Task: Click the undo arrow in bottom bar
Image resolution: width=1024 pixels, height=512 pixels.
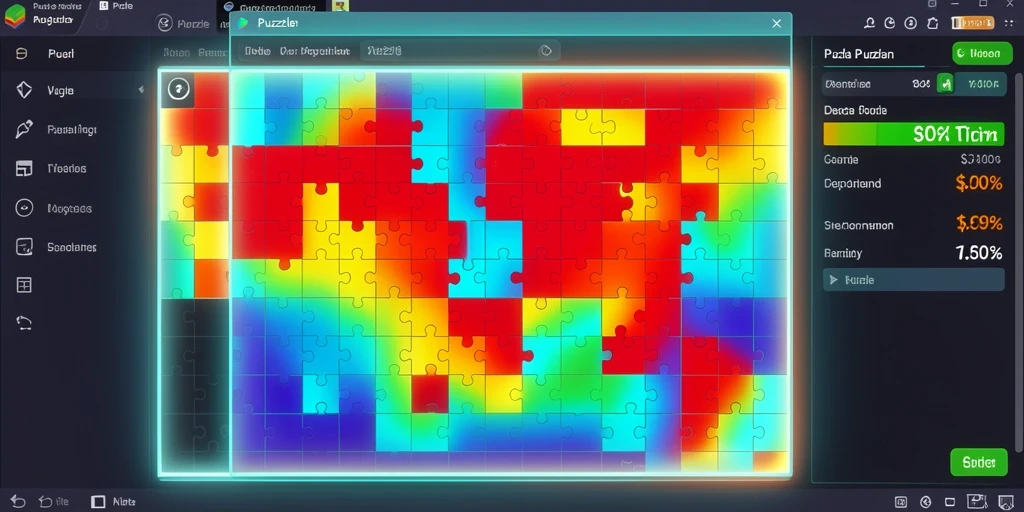Action: click(x=17, y=502)
